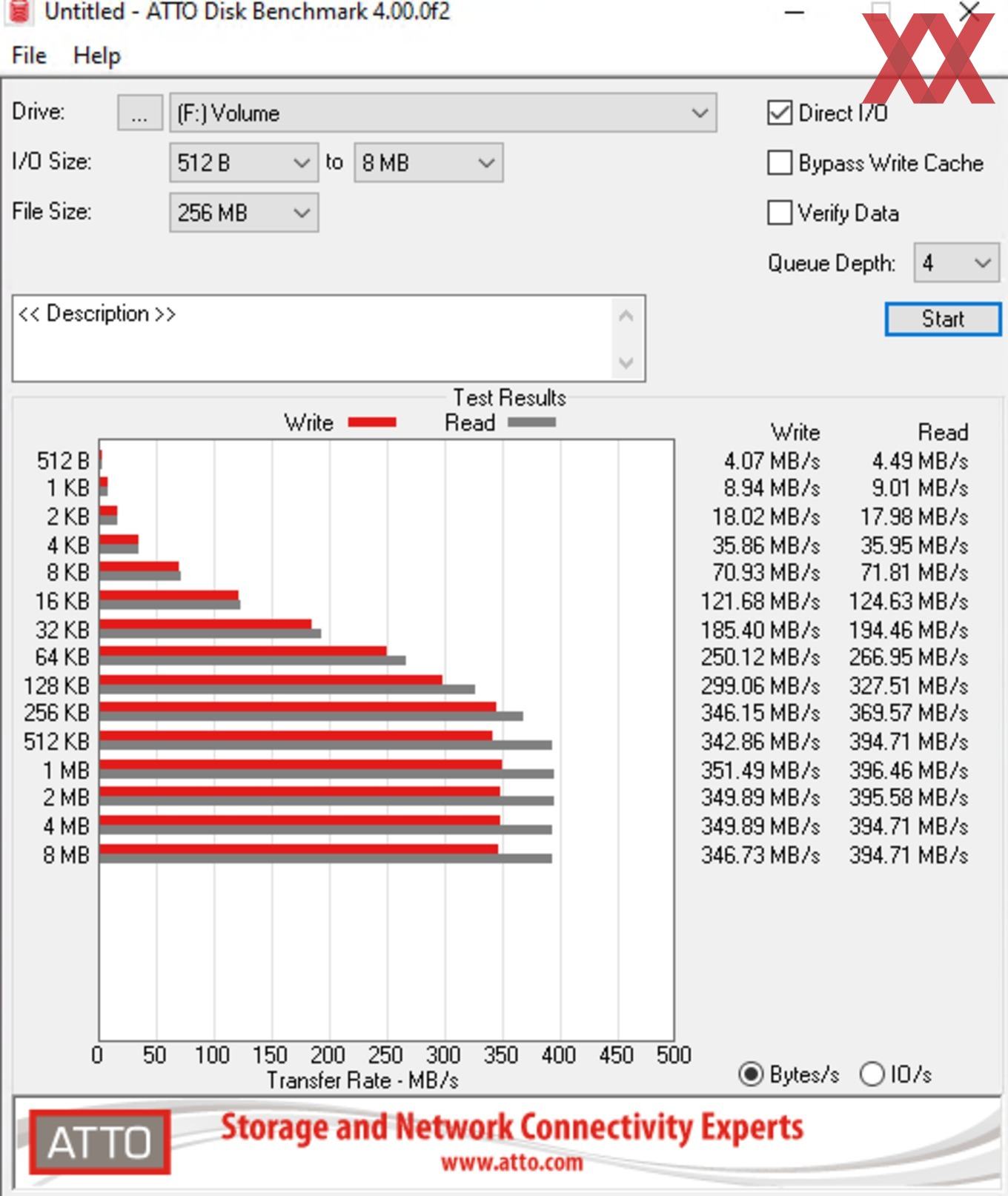Click the 4.07 MB/s write value
The height and width of the screenshot is (1196, 1008).
pyautogui.click(x=772, y=461)
